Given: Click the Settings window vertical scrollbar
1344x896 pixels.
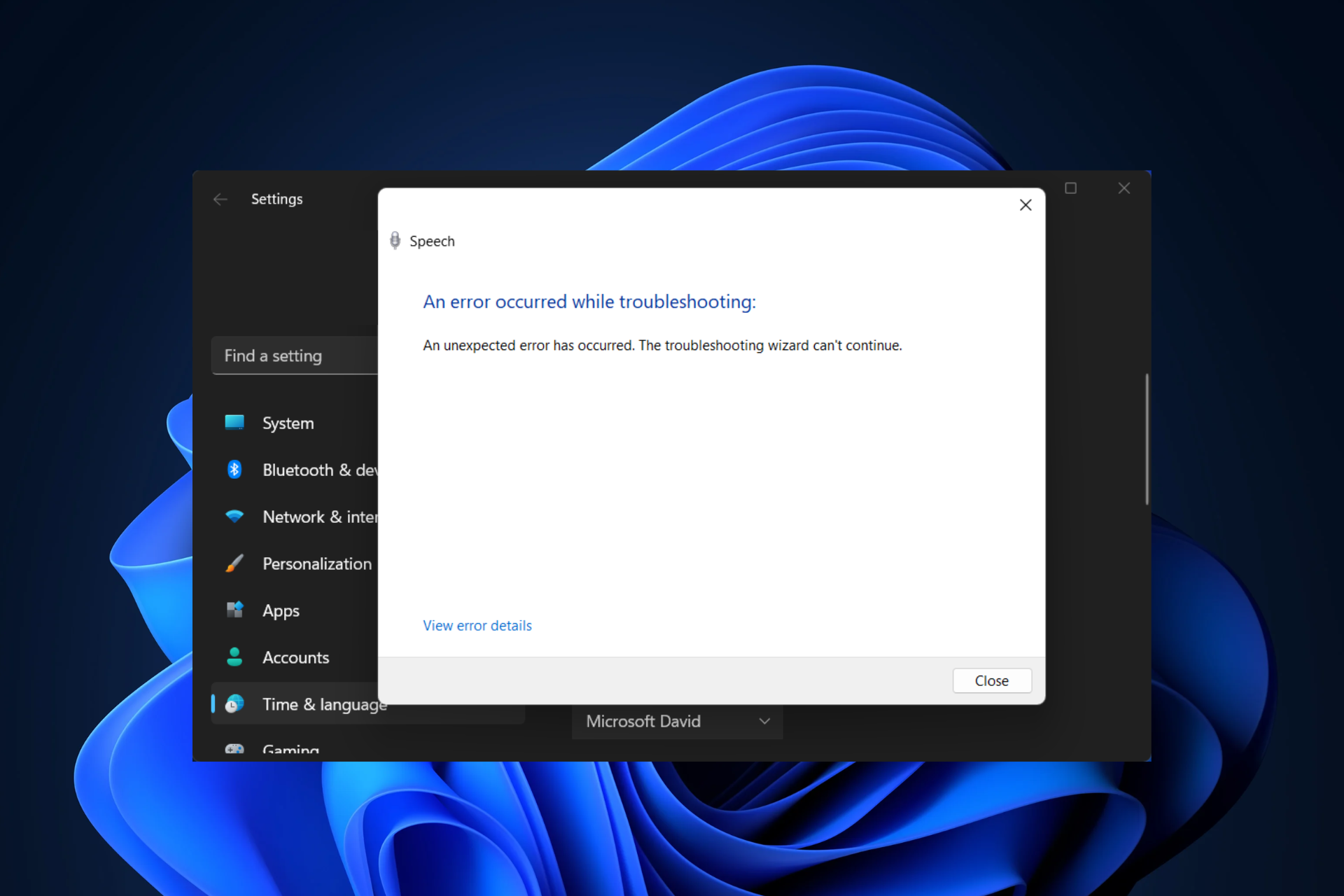Looking at the screenshot, I should tap(1147, 439).
